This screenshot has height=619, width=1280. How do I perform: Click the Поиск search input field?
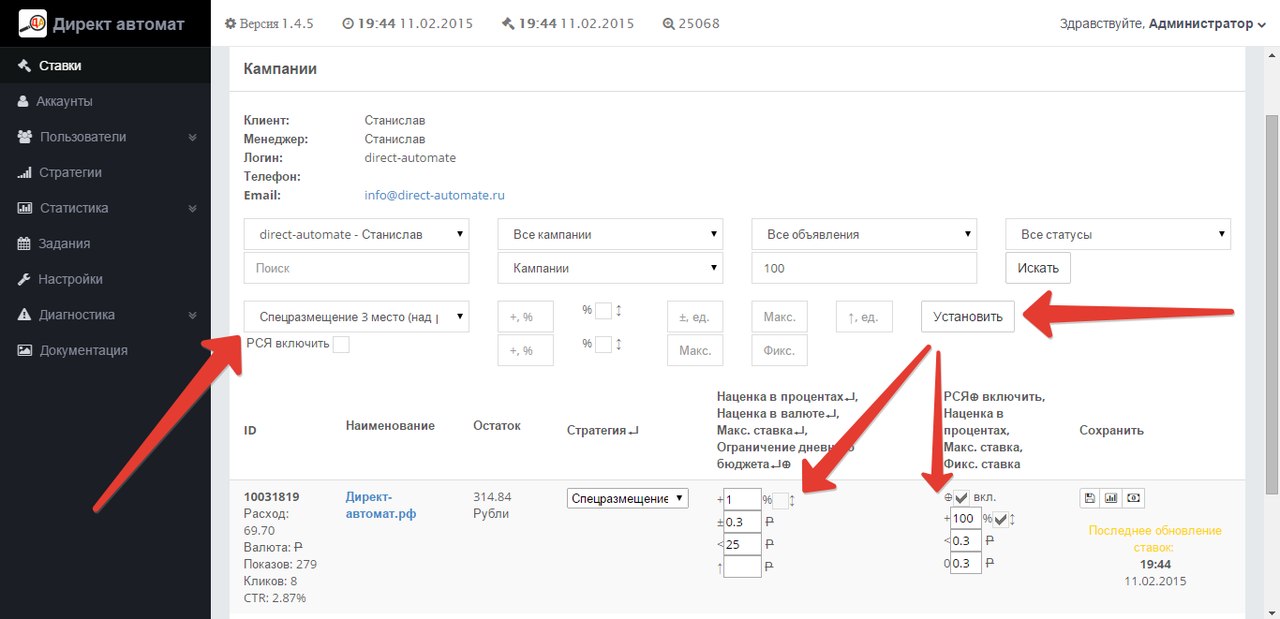pyautogui.click(x=356, y=268)
